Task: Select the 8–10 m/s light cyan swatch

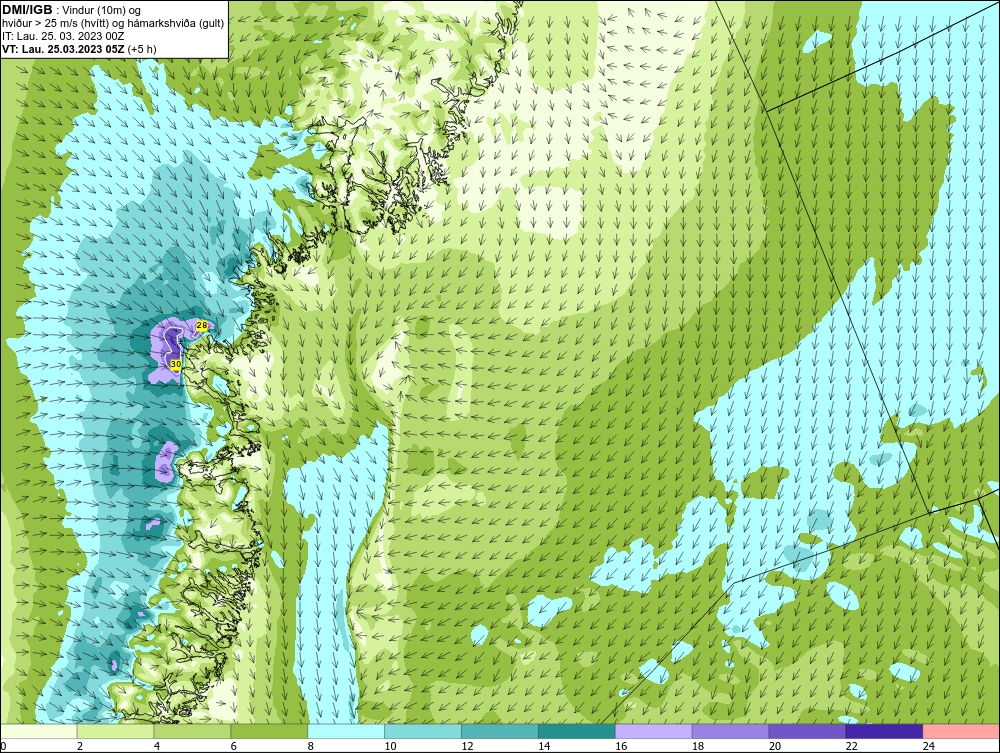Action: [x=346, y=731]
